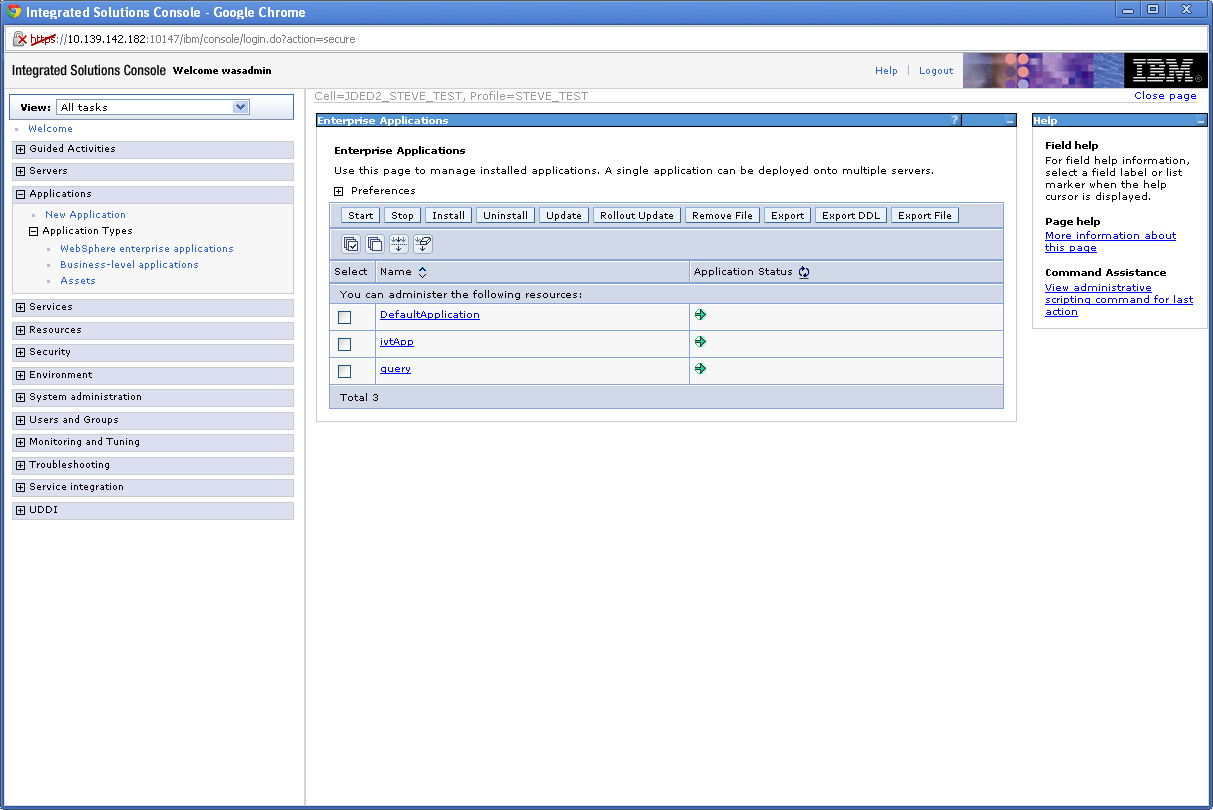Click the browser address bar
This screenshot has width=1213, height=810.
coord(606,39)
